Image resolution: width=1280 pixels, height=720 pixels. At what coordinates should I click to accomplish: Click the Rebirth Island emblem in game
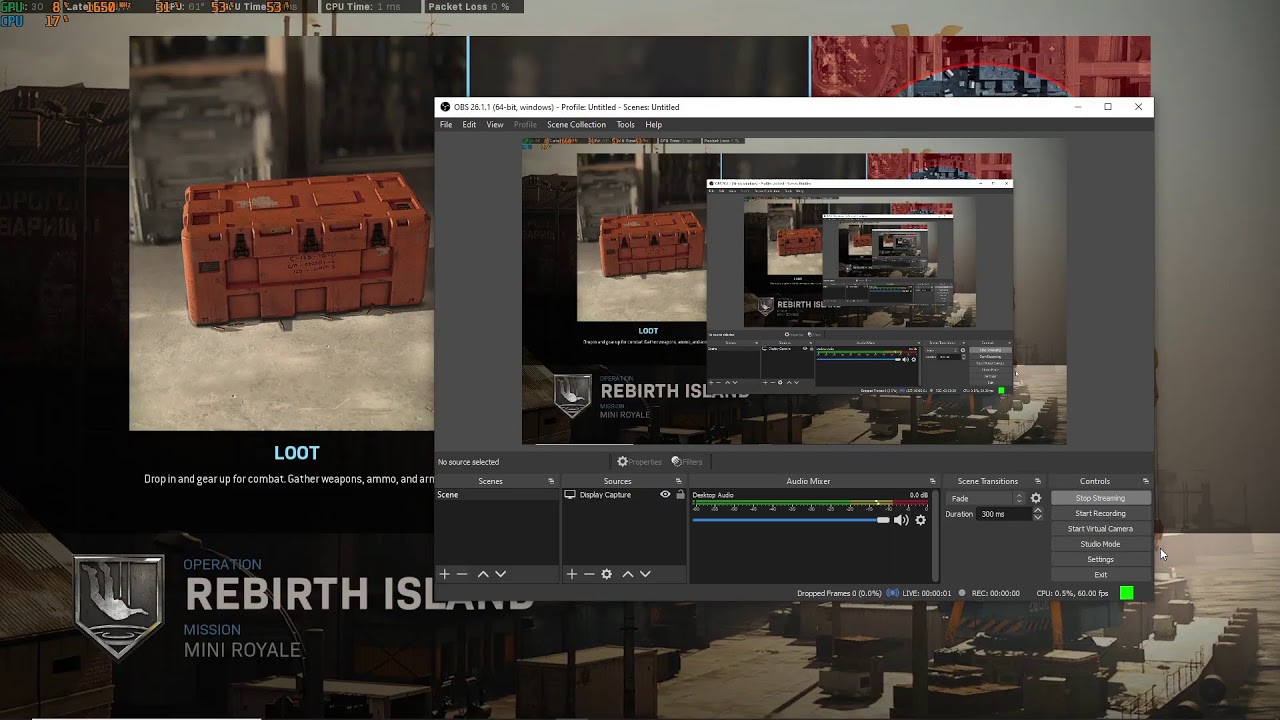tap(120, 607)
